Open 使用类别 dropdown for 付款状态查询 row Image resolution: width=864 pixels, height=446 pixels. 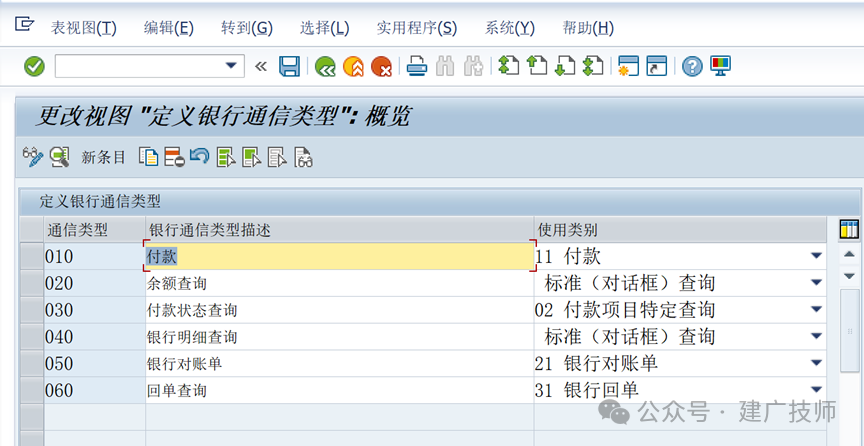point(816,310)
